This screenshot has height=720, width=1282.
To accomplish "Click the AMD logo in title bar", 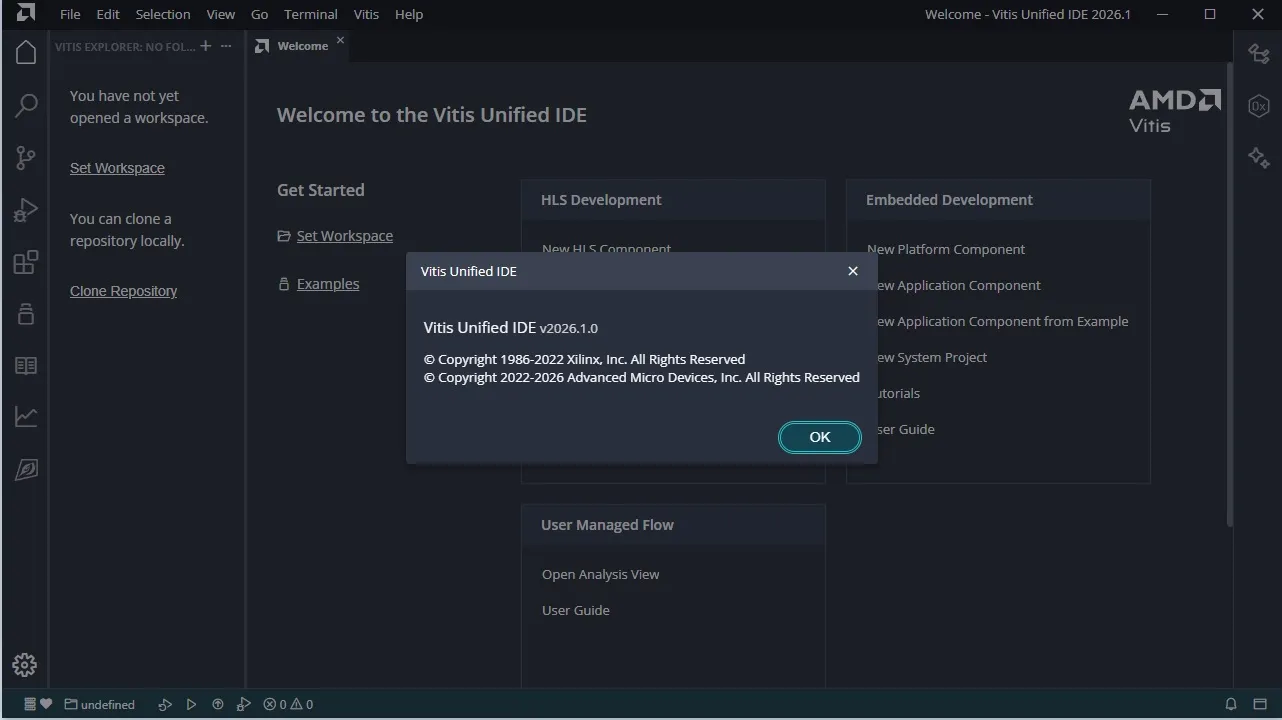I will pyautogui.click(x=25, y=14).
